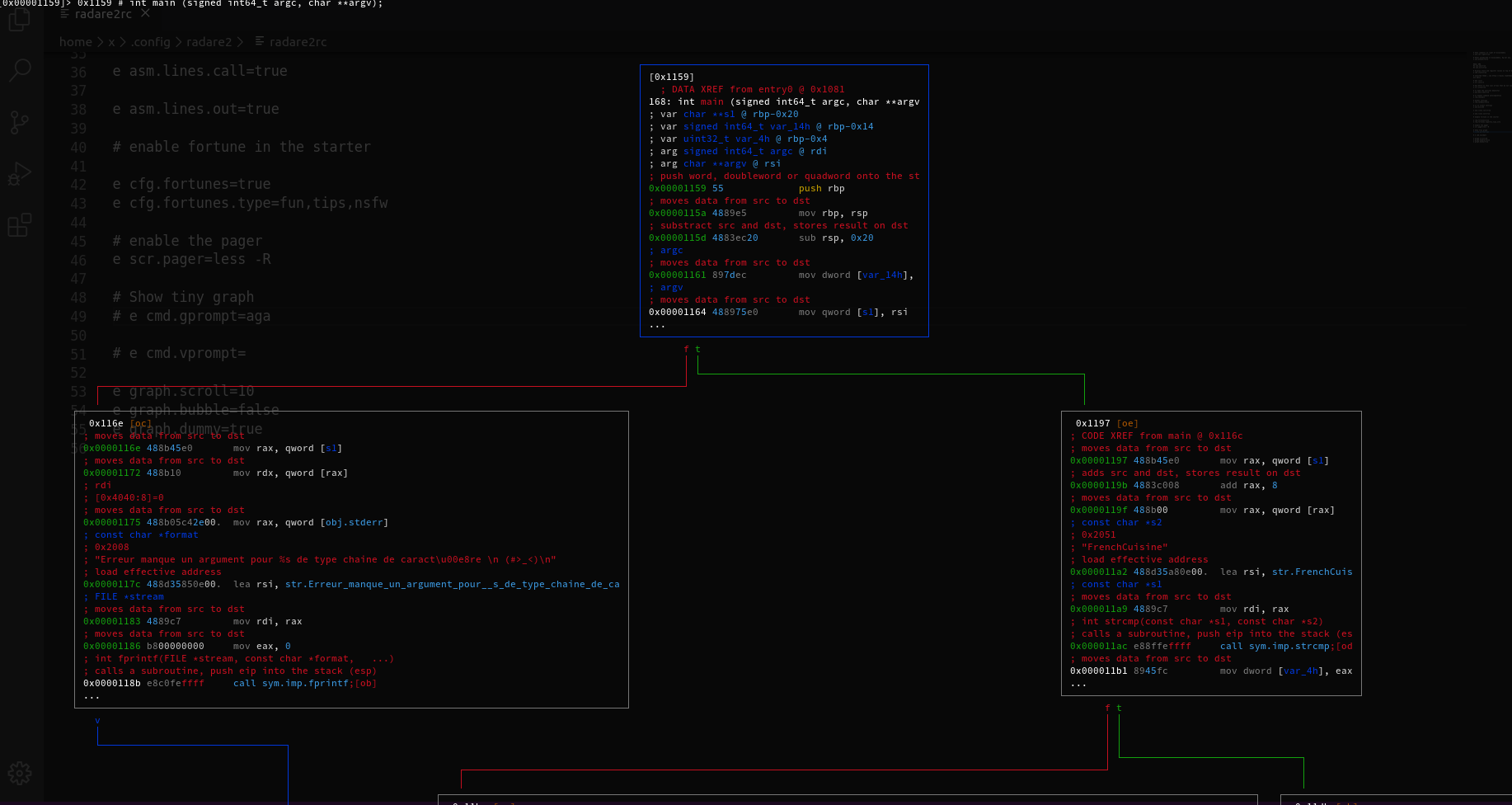
Task: Expand the home breadcrumb segment
Action: [x=75, y=42]
